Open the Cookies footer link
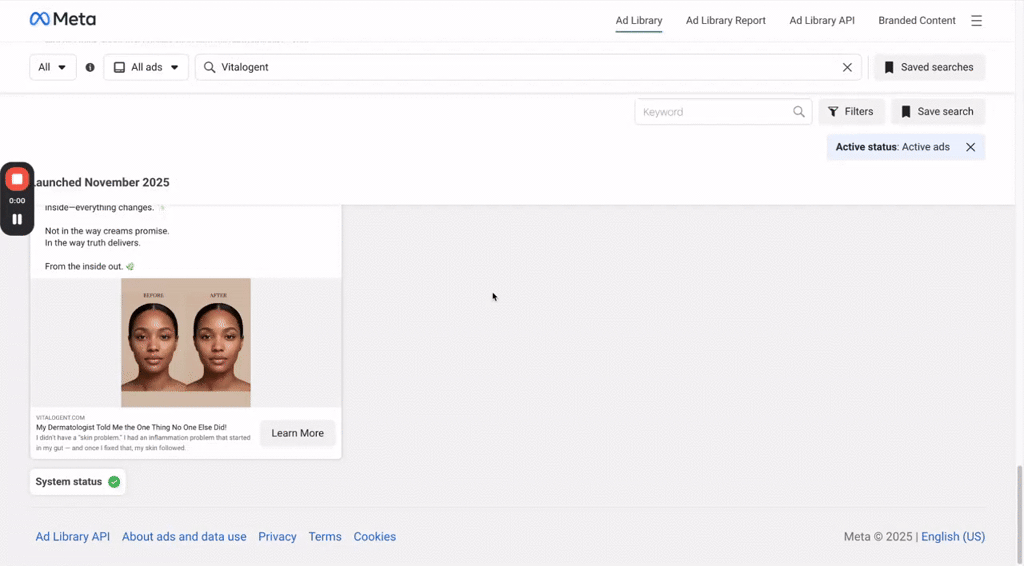The width and height of the screenshot is (1024, 566). (x=374, y=537)
